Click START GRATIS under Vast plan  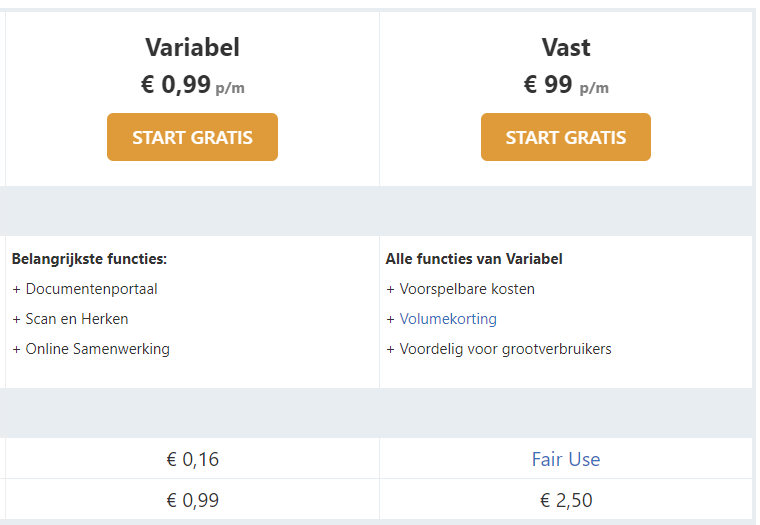click(x=566, y=137)
